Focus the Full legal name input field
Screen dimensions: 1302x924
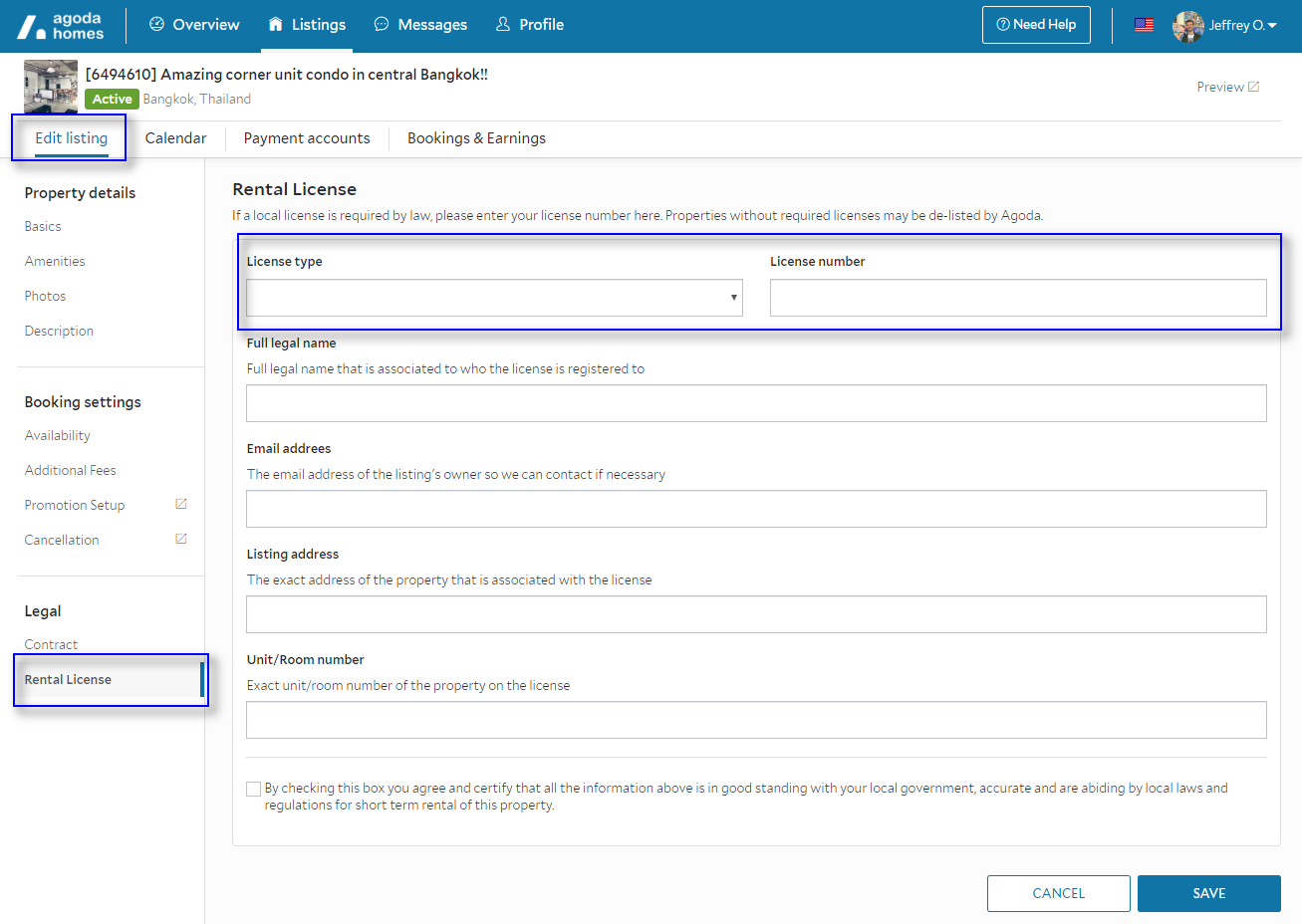(x=756, y=403)
